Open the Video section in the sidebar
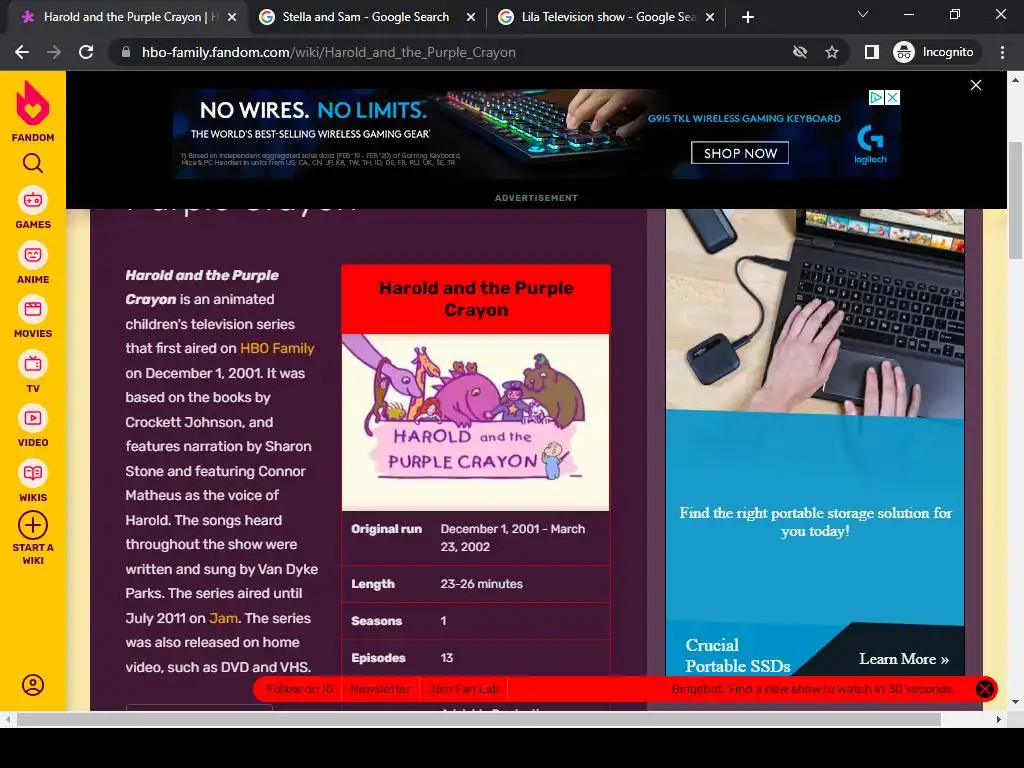Image resolution: width=1024 pixels, height=768 pixels. (33, 427)
